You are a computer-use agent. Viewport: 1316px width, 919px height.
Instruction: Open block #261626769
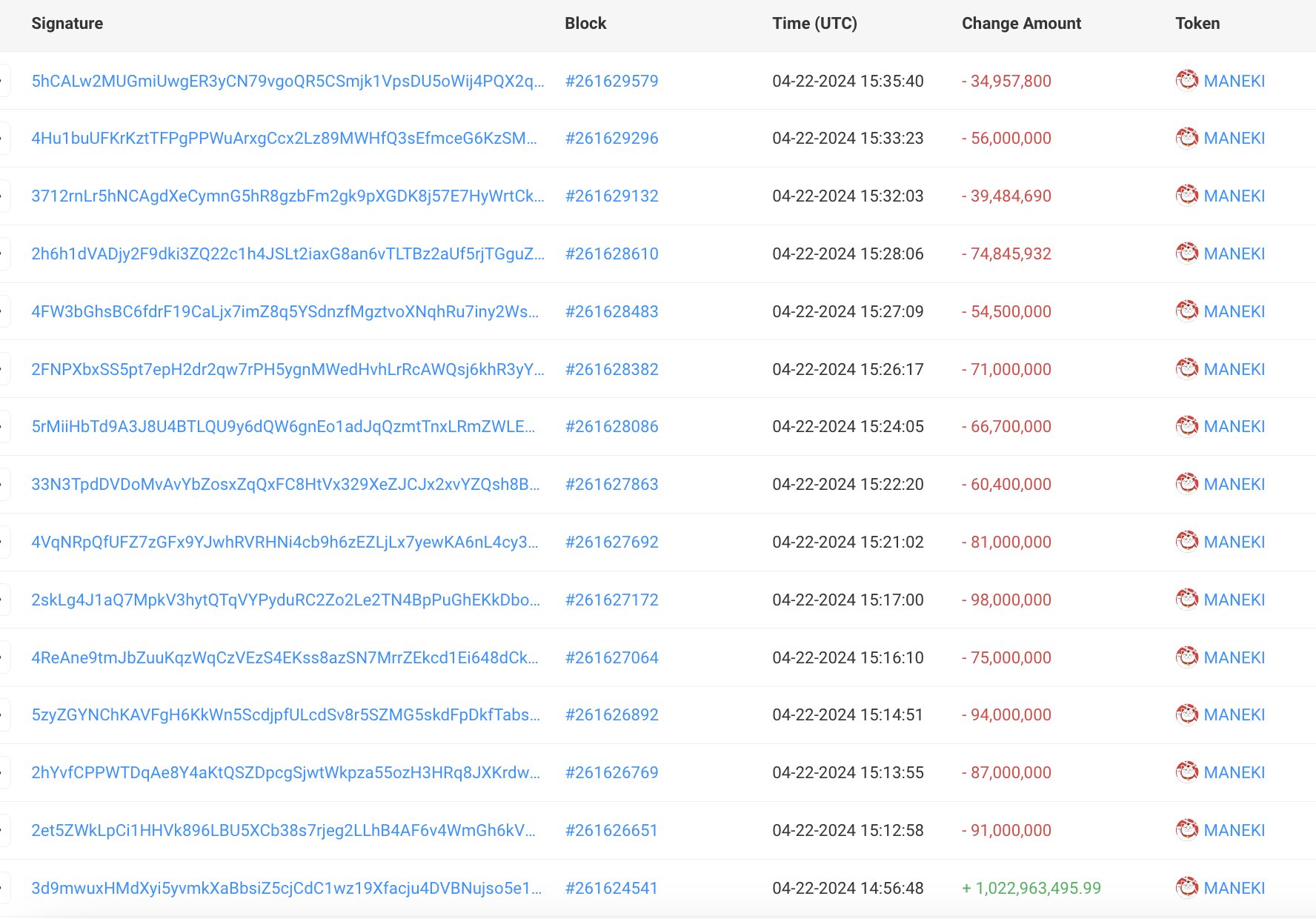pos(611,772)
